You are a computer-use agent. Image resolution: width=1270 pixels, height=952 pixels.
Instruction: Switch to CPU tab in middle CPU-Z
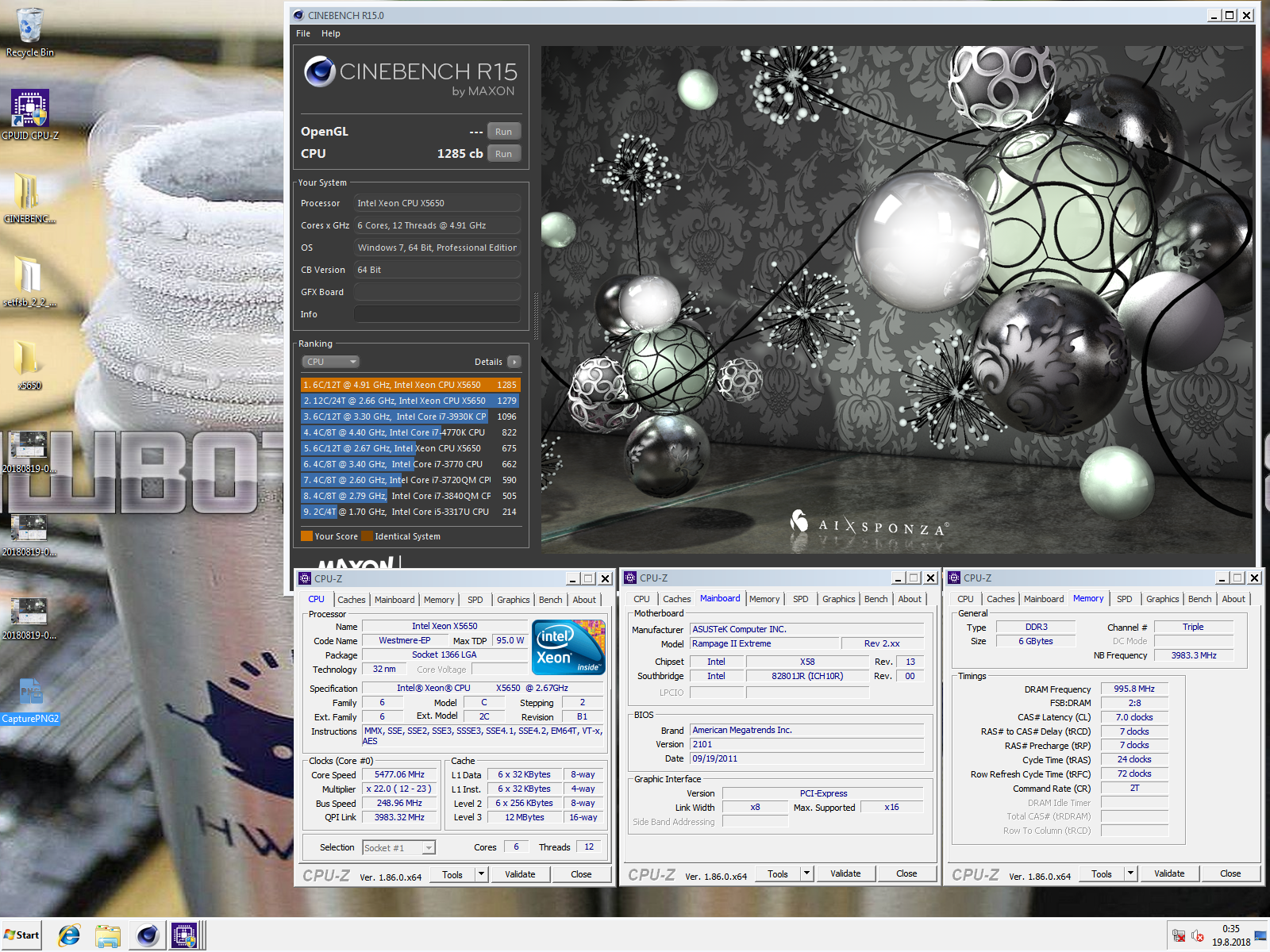[642, 600]
